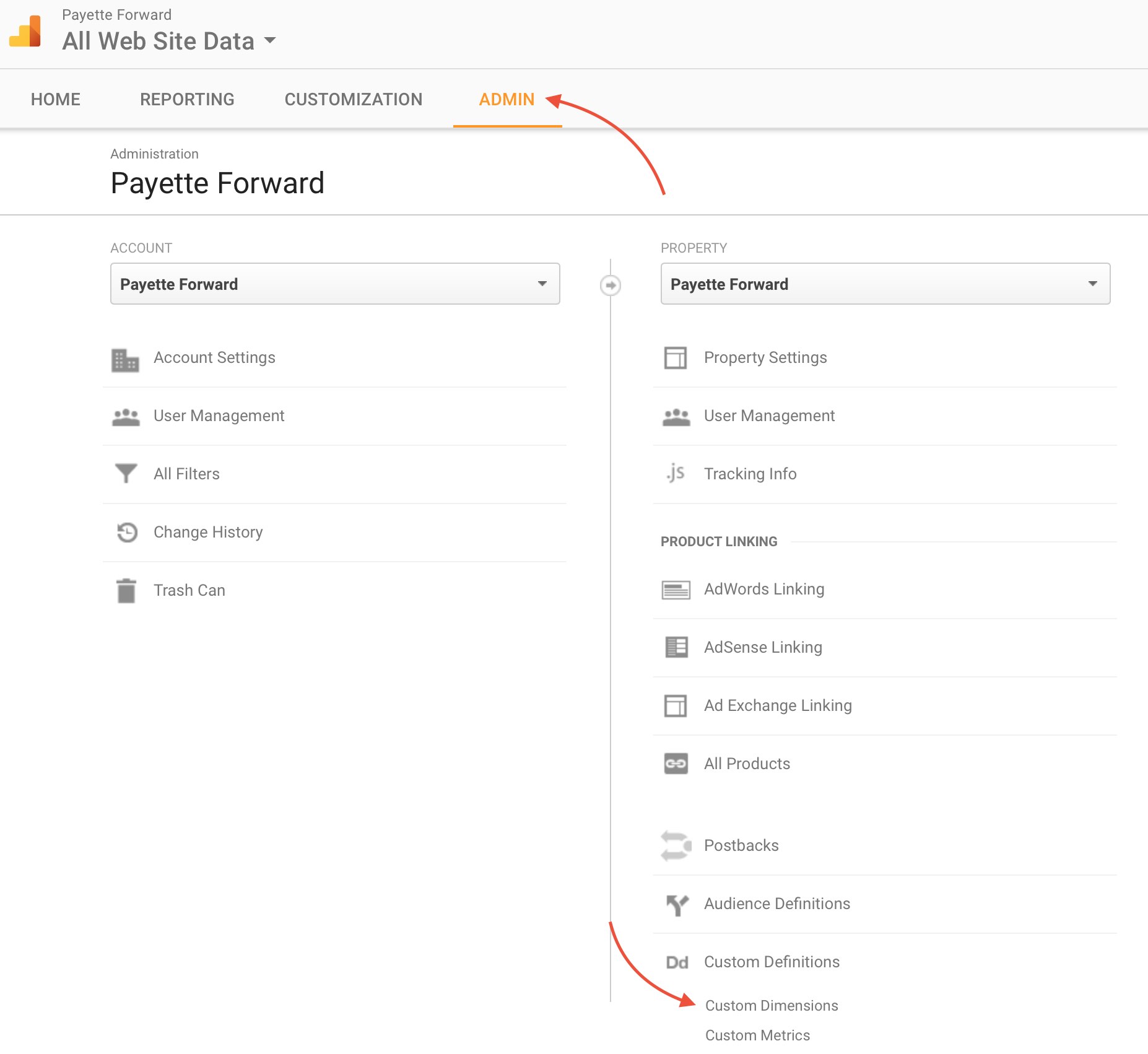Open the Trash Can icon
This screenshot has height=1054, width=1148.
(x=126, y=590)
